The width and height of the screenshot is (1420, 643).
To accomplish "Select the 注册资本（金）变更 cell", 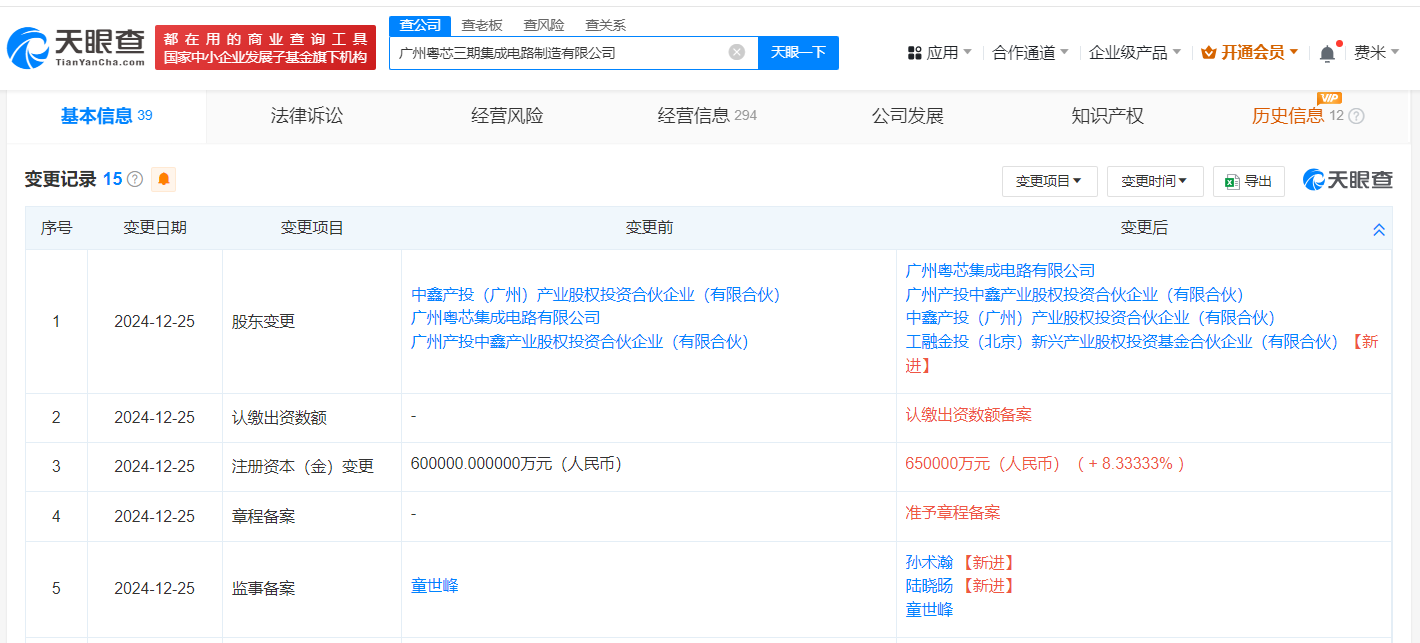I will 312,467.
